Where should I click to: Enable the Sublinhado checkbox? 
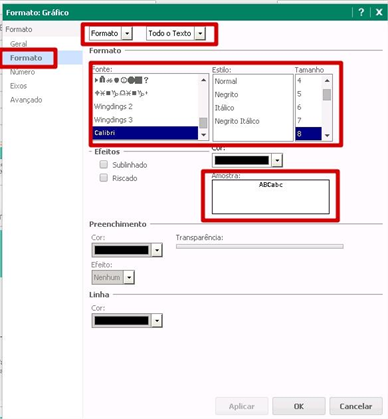104,164
